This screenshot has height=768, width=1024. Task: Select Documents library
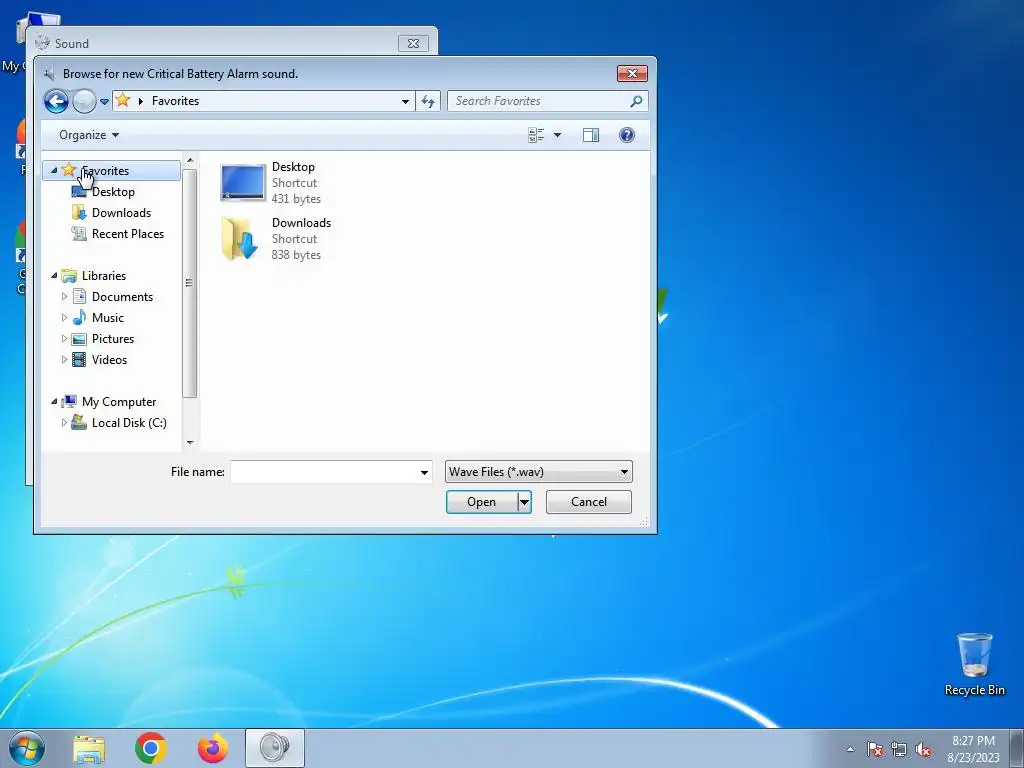pos(122,296)
